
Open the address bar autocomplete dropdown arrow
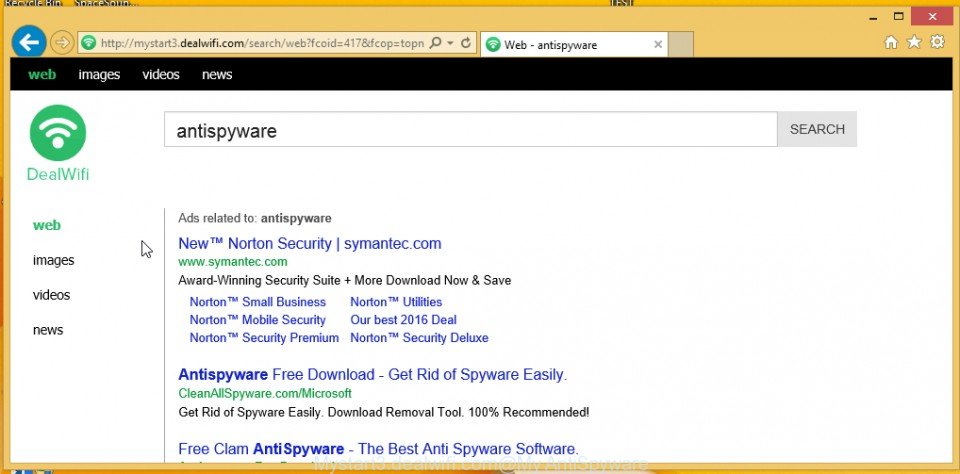[x=451, y=43]
